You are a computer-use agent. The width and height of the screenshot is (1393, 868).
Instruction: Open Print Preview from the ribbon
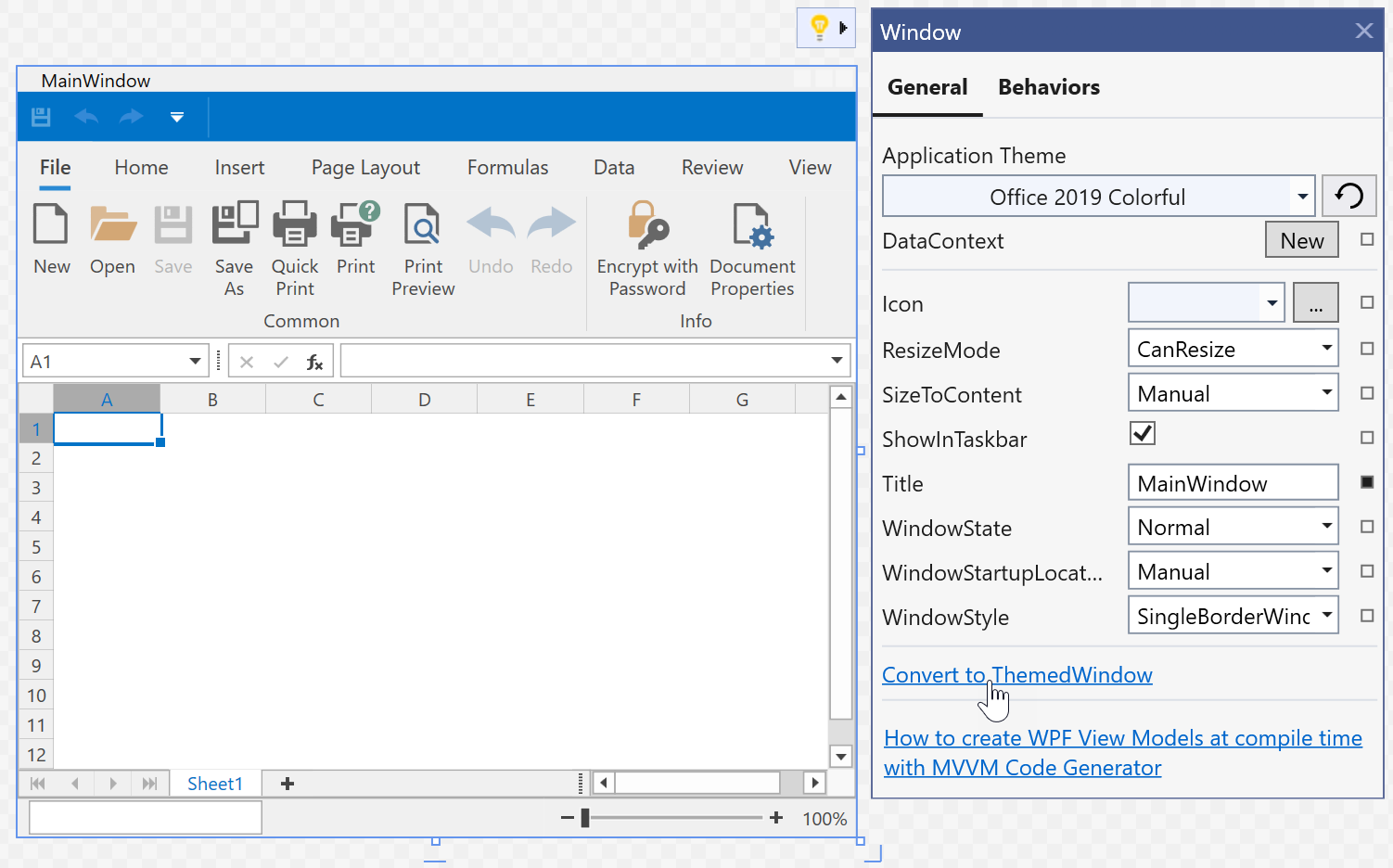tap(423, 225)
